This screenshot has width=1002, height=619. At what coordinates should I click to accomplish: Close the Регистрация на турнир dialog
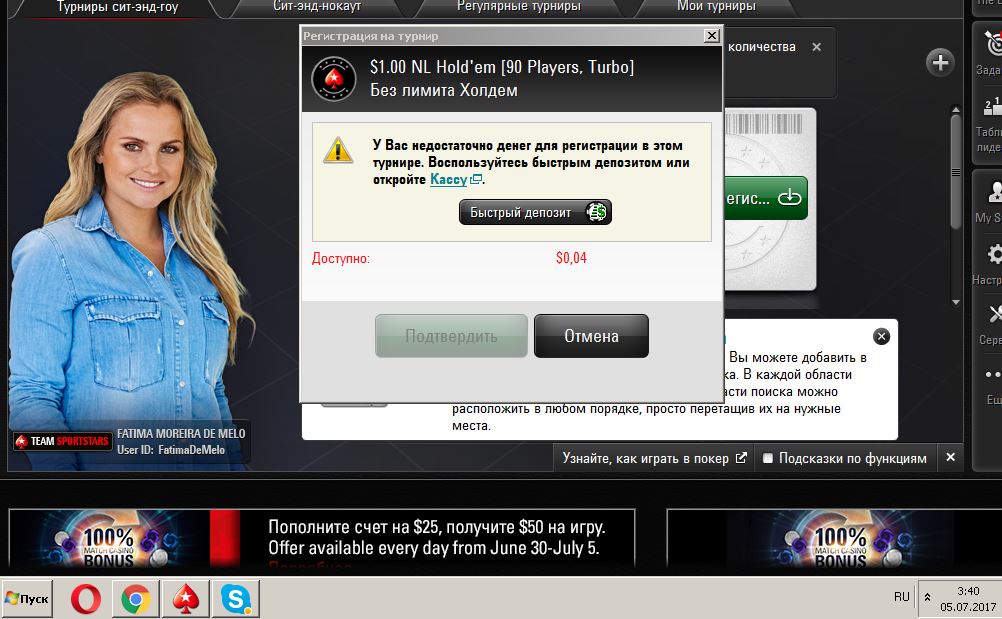coord(711,36)
